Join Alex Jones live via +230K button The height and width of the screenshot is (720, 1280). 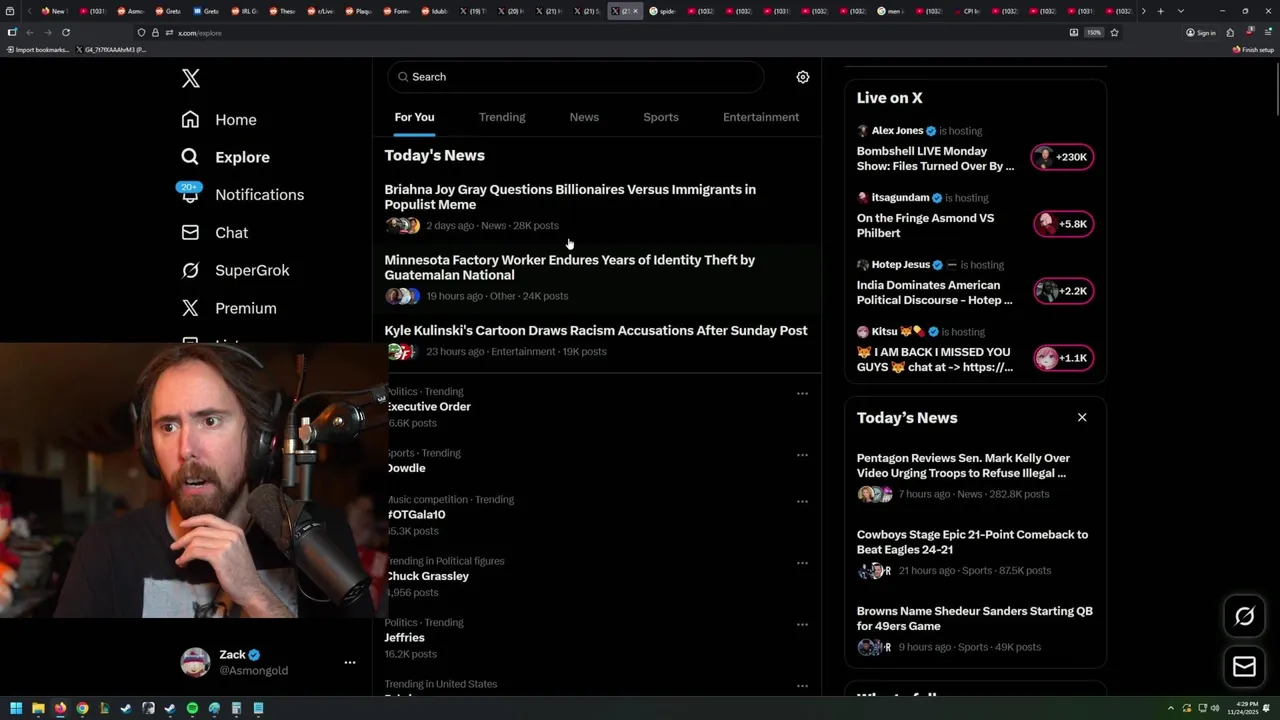[x=1062, y=157]
